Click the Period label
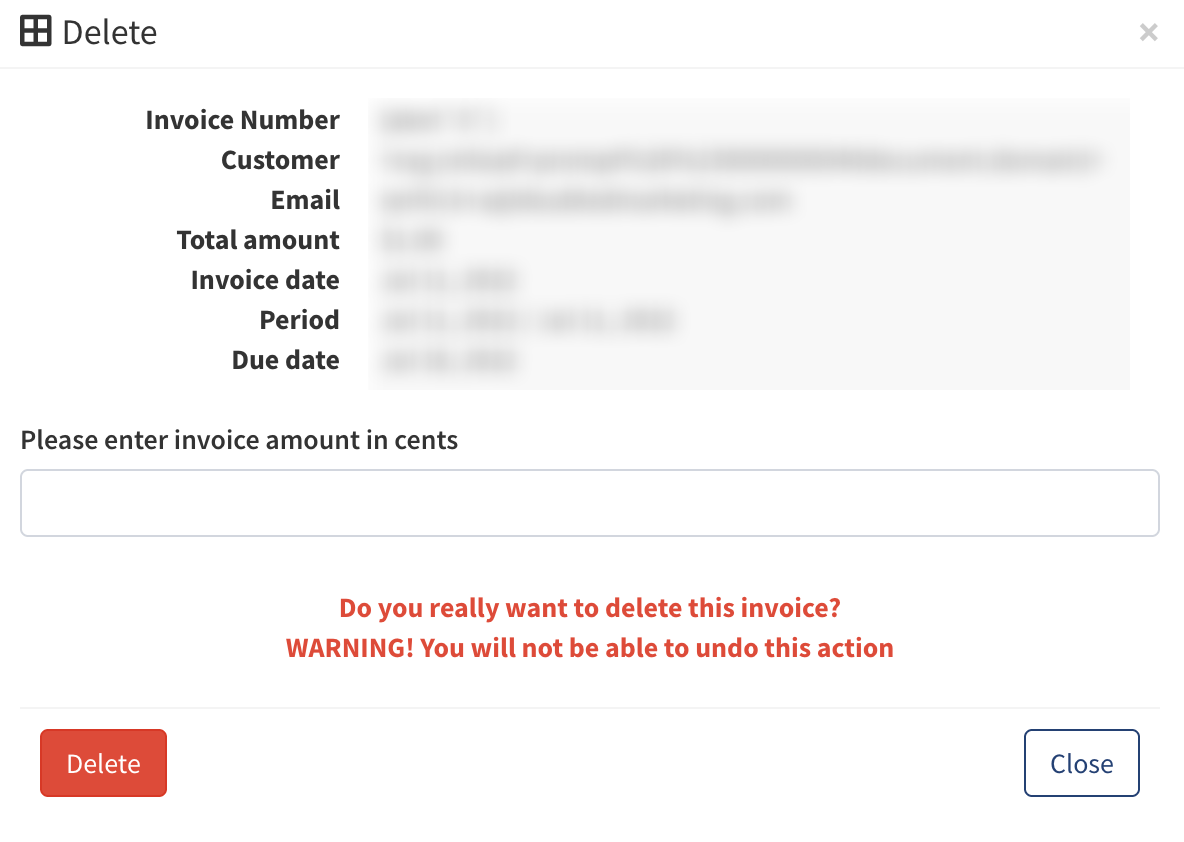1184x842 pixels. tap(299, 320)
